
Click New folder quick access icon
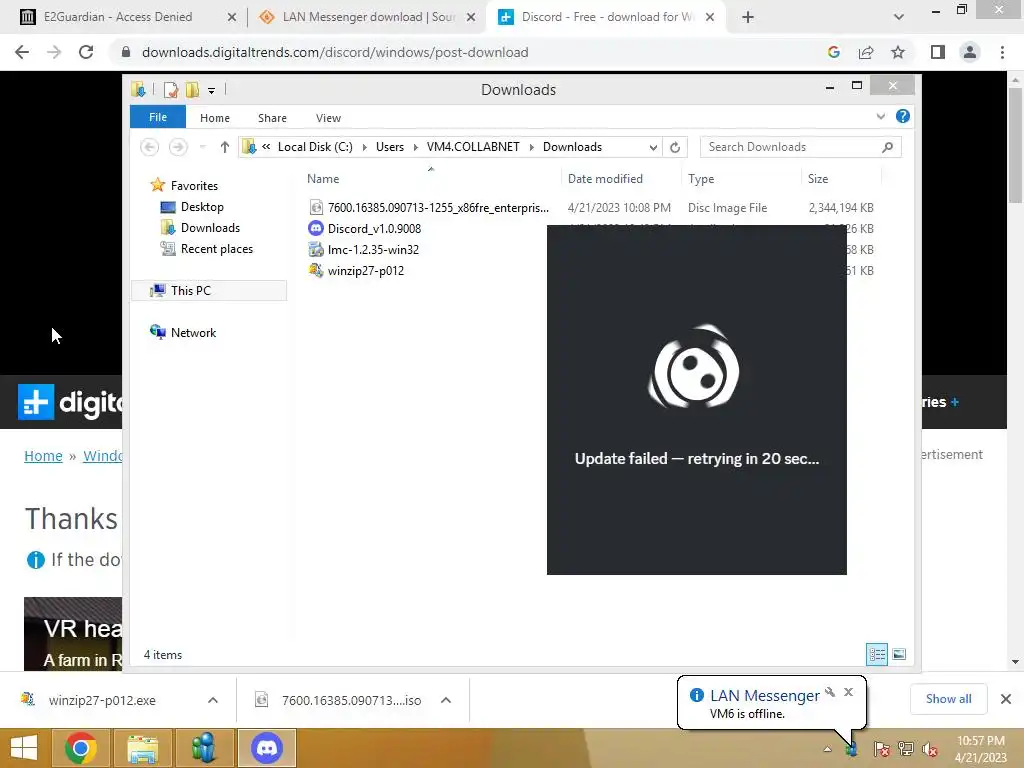[x=192, y=89]
